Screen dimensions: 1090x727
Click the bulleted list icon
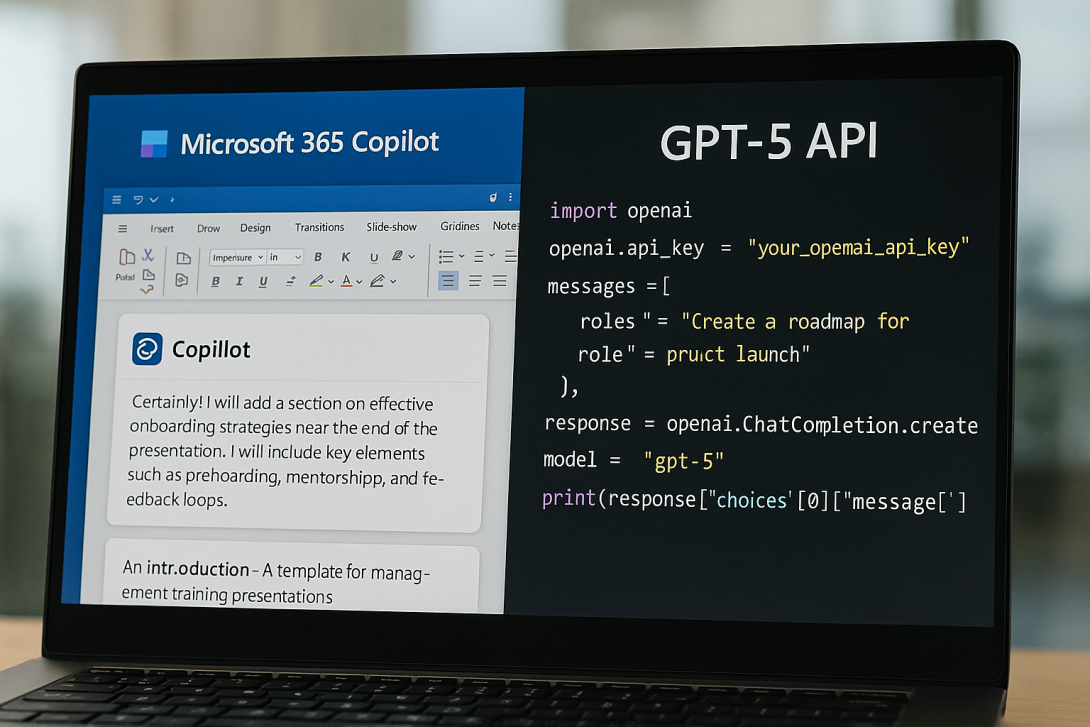tap(446, 256)
